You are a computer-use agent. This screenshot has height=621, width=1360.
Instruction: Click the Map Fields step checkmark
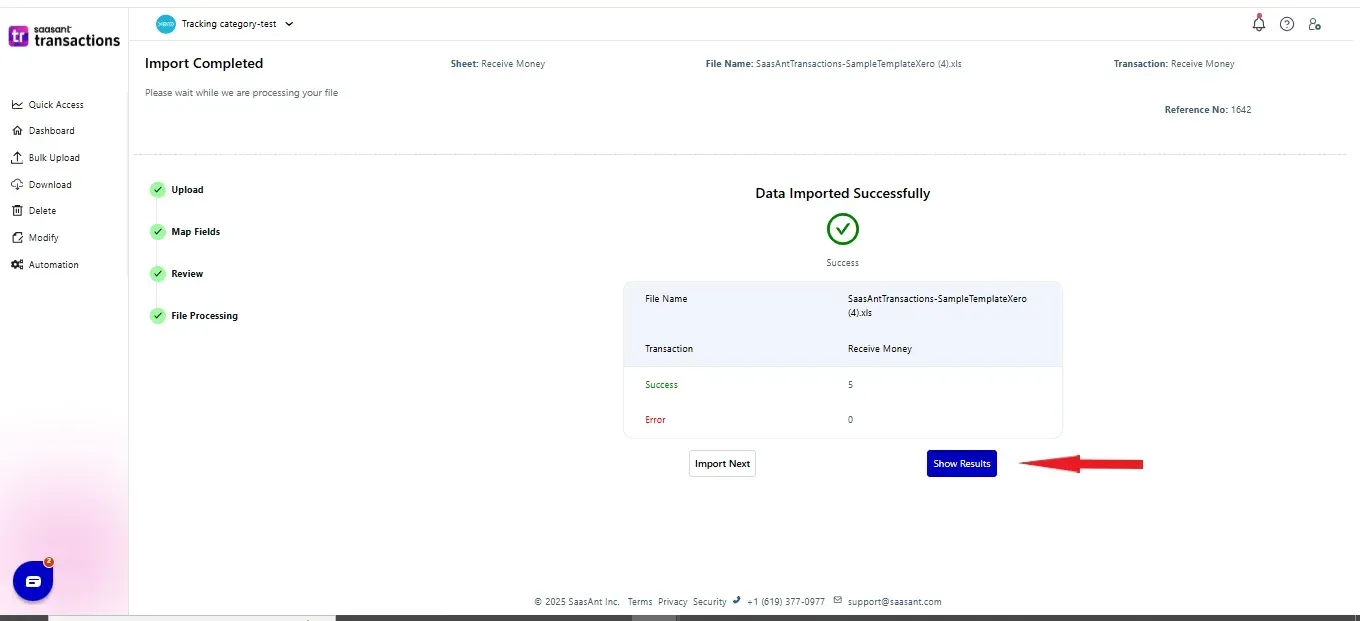click(x=157, y=231)
